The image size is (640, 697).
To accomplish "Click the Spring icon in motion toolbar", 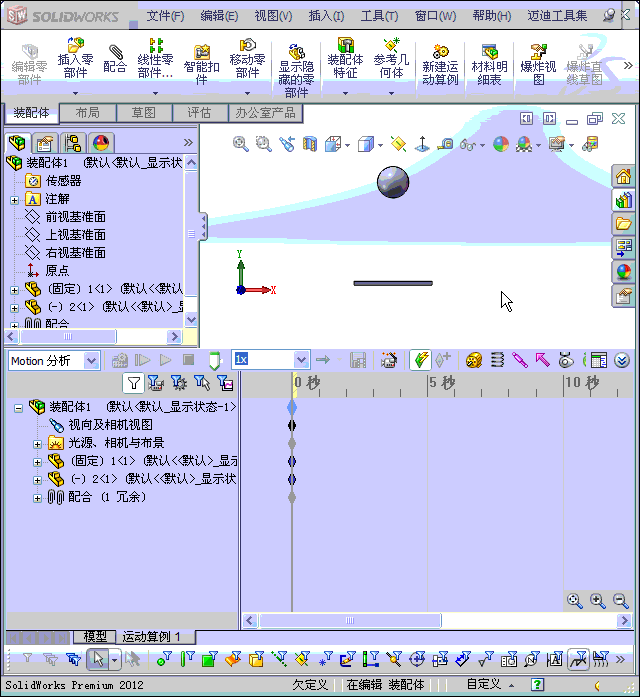I will pos(497,360).
